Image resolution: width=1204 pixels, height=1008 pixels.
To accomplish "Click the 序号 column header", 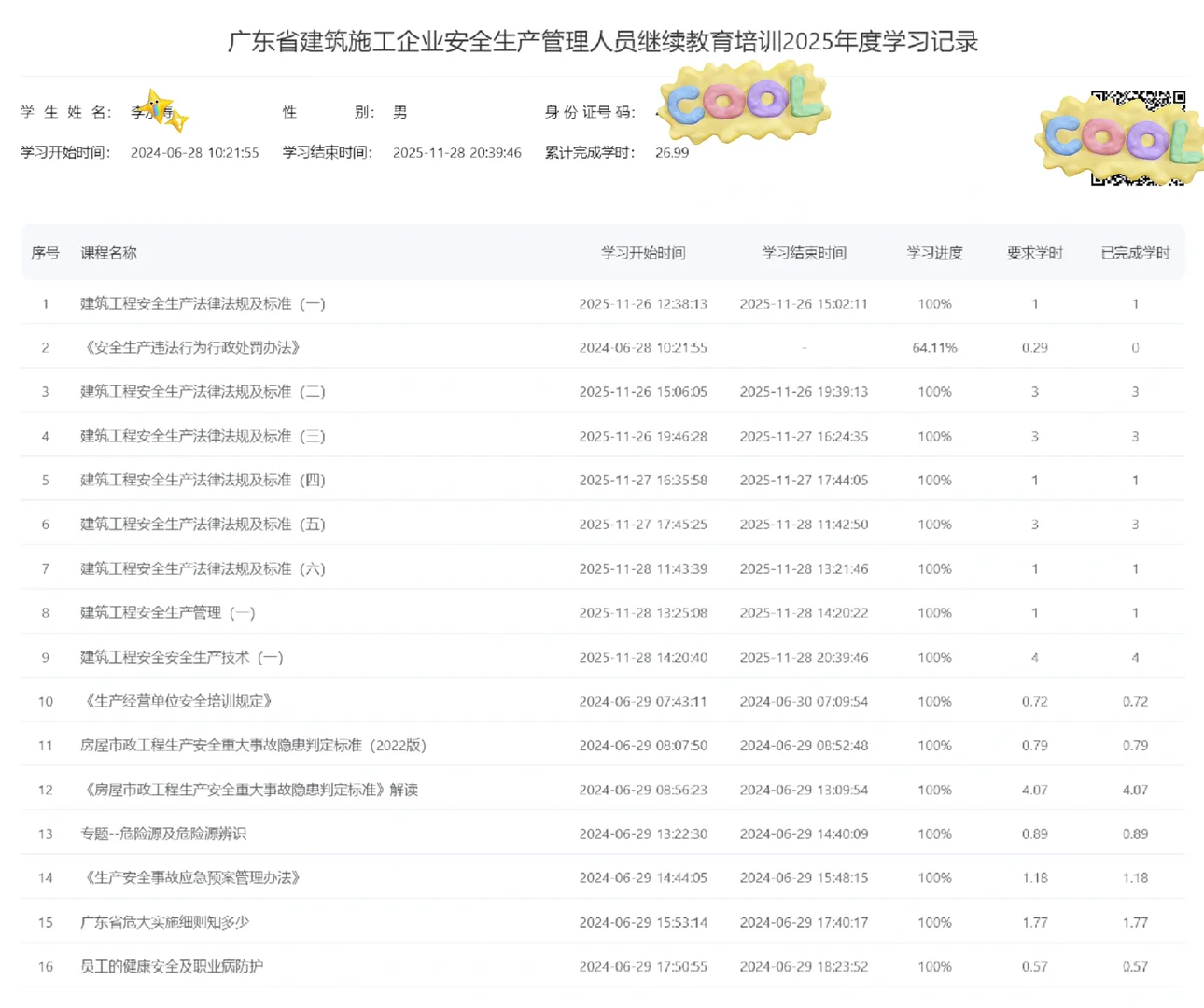I will click(x=45, y=252).
